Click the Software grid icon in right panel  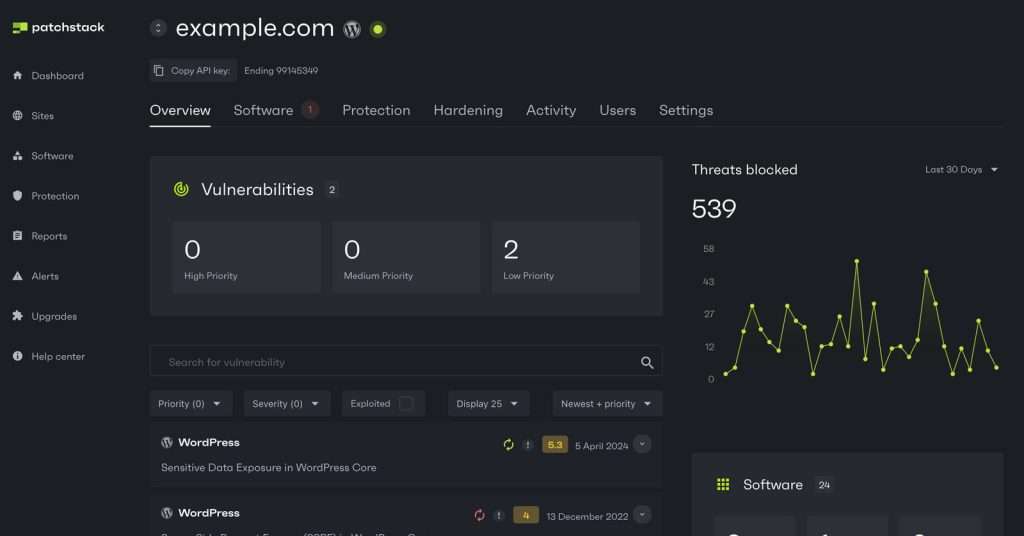[723, 484]
